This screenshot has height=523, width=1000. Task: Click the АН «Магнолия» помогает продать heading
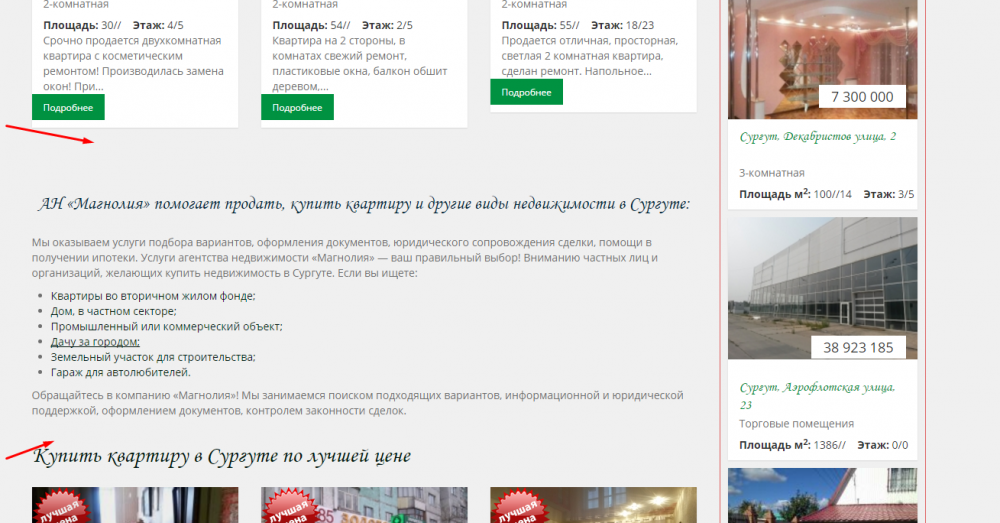pyautogui.click(x=364, y=204)
